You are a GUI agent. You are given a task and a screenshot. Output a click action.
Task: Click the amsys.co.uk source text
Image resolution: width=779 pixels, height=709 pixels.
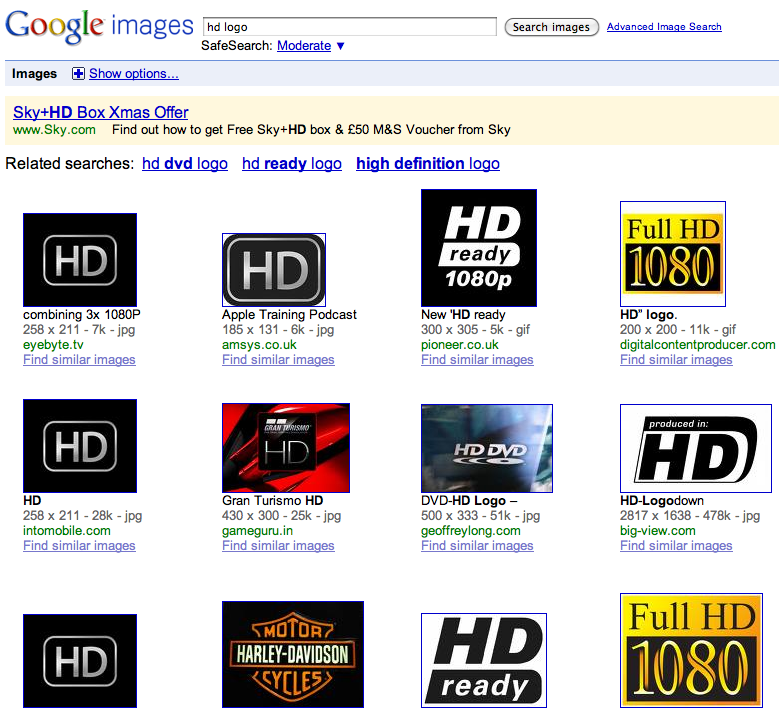259,345
